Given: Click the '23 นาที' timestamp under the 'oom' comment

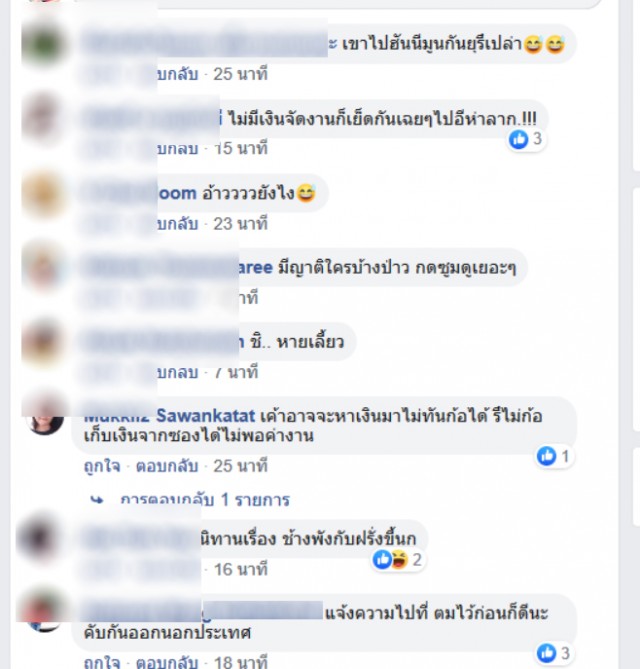Looking at the screenshot, I should point(240,224).
